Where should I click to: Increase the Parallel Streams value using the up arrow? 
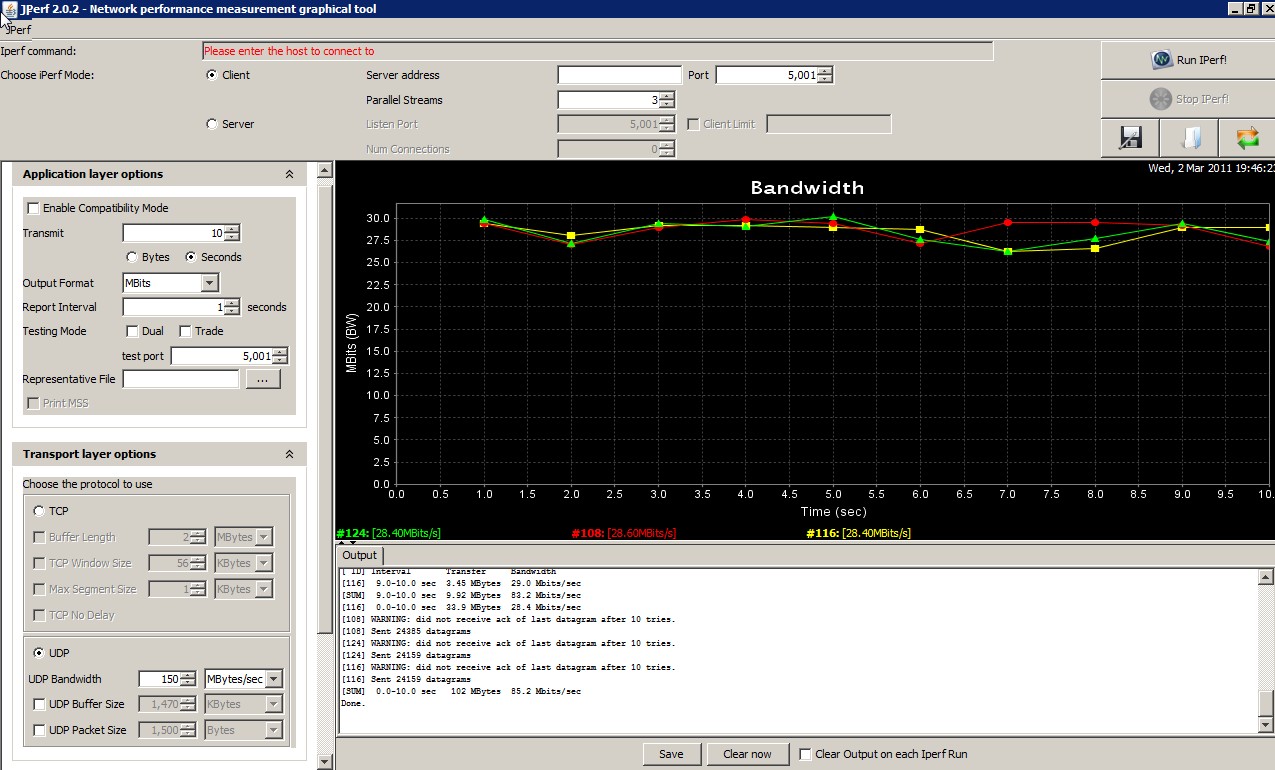click(x=667, y=96)
